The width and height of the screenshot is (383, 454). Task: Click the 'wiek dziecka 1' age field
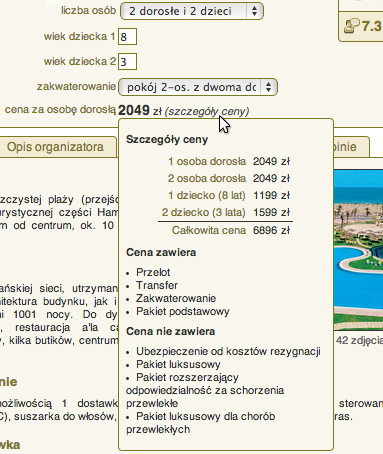pos(127,36)
